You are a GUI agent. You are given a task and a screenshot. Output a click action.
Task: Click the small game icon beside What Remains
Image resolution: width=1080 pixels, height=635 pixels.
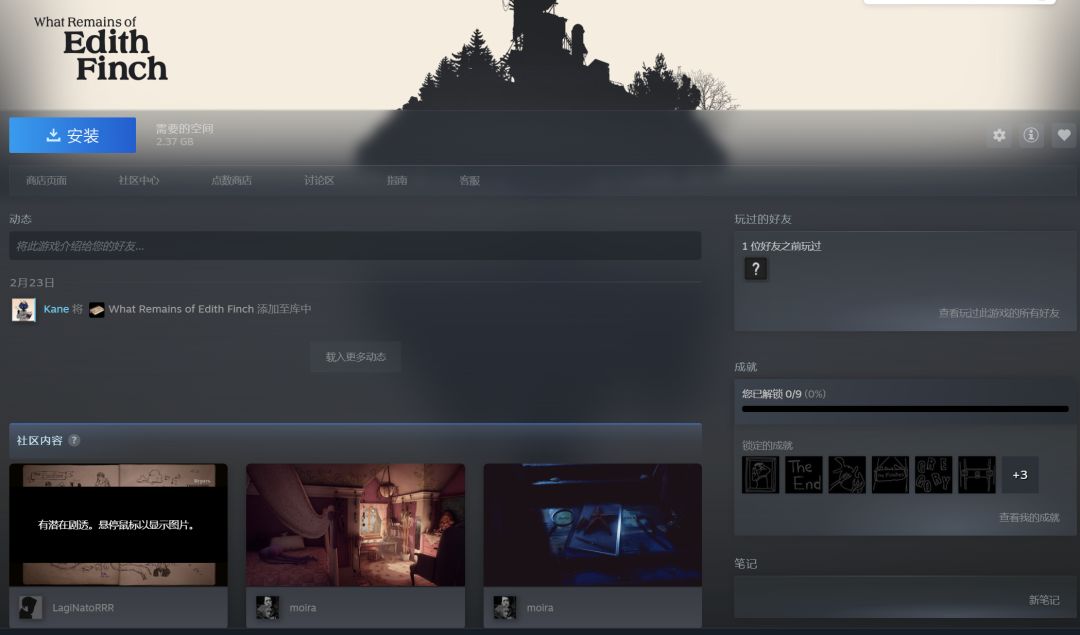tap(96, 310)
